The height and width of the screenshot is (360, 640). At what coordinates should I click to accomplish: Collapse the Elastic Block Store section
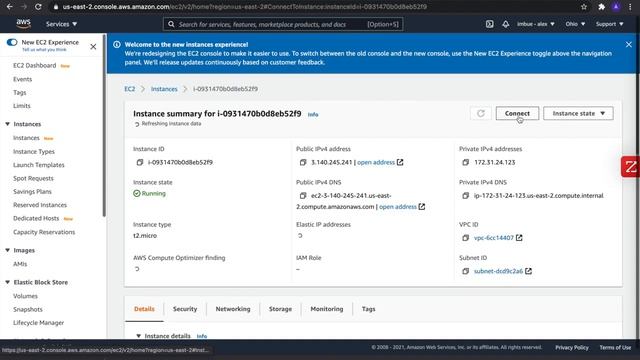pyautogui.click(x=7, y=282)
